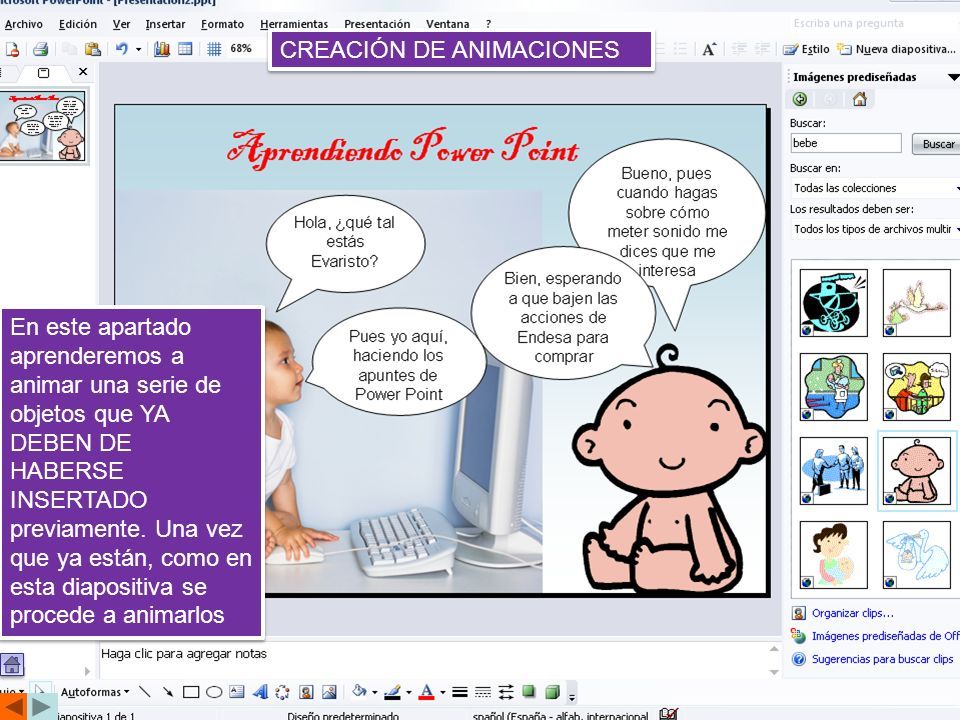
Task: Open Imágenes prediseñadas de Office link
Action: (885, 636)
